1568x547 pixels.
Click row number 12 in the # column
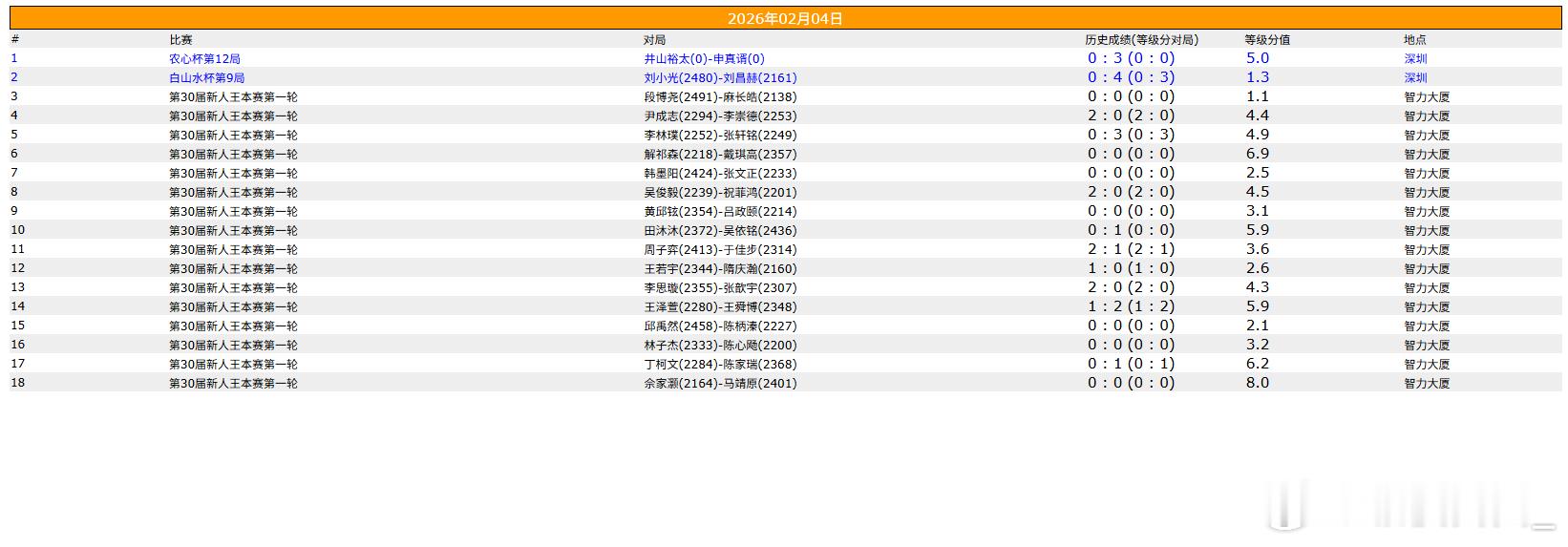pos(18,268)
